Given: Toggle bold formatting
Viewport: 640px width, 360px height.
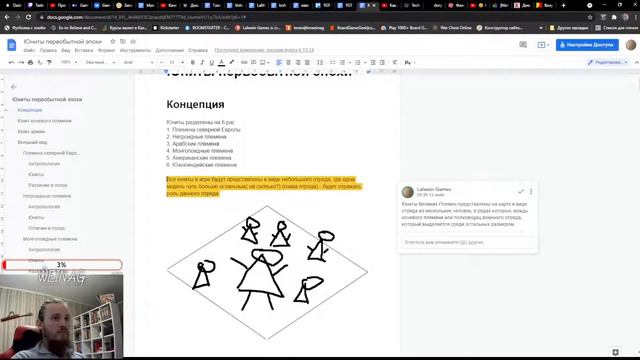Looking at the screenshot, I should click(x=192, y=62).
